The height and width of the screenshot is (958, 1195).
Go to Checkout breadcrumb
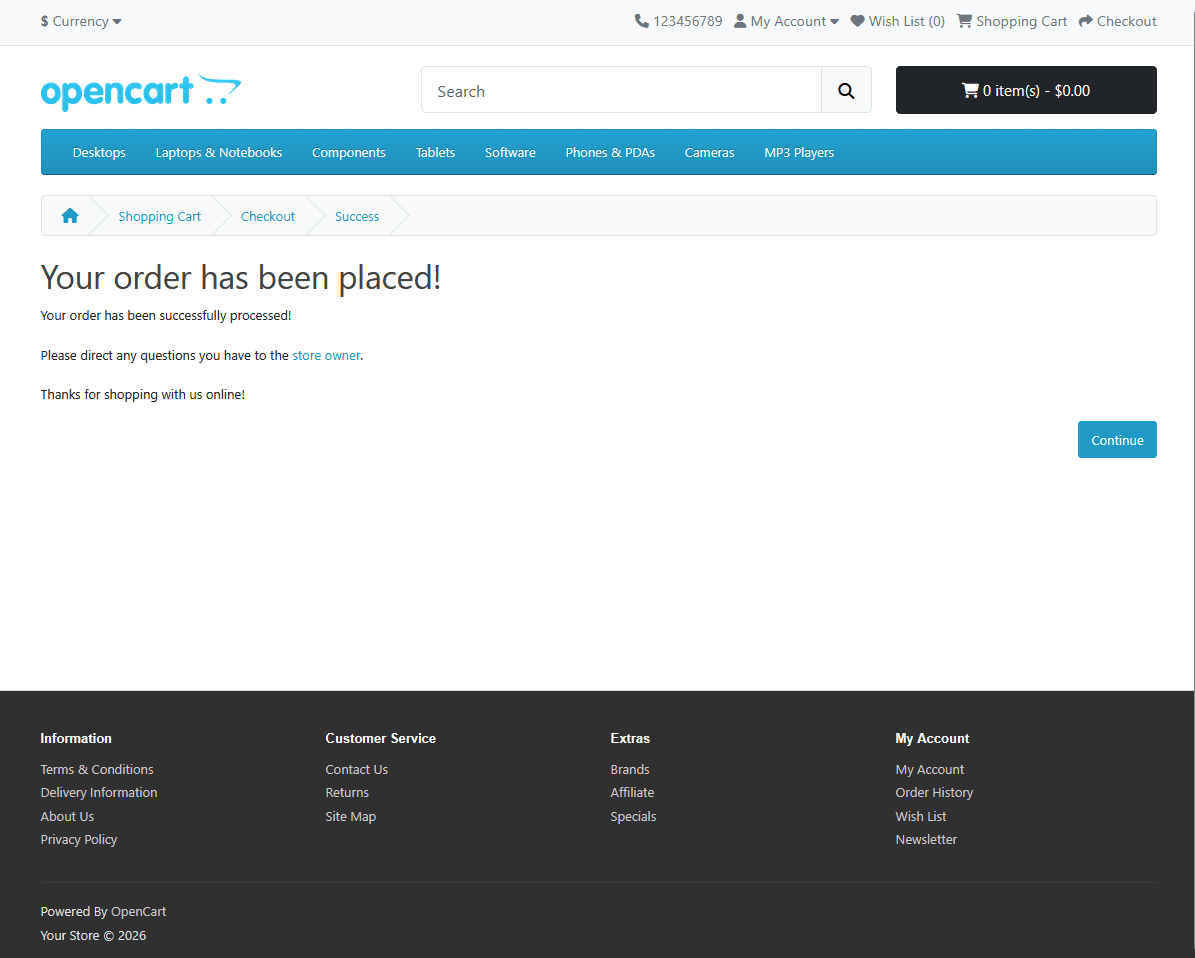click(268, 216)
